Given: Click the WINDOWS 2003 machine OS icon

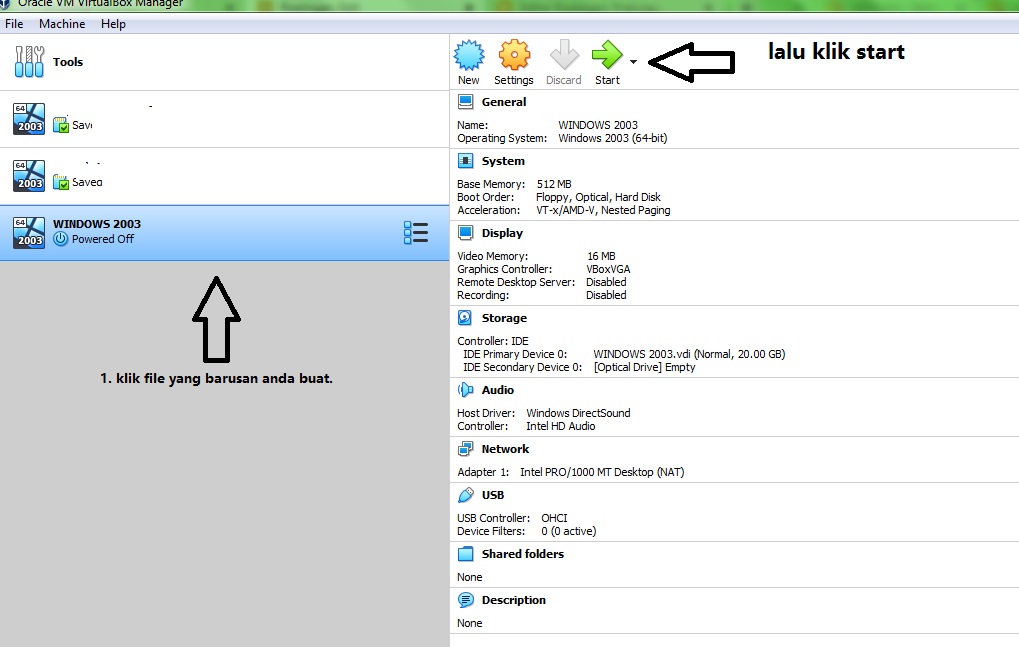Looking at the screenshot, I should pyautogui.click(x=29, y=233).
